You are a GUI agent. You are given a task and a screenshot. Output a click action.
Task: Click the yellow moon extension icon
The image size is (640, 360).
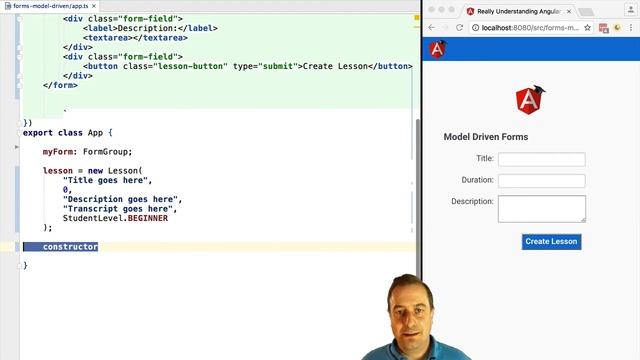(x=617, y=28)
